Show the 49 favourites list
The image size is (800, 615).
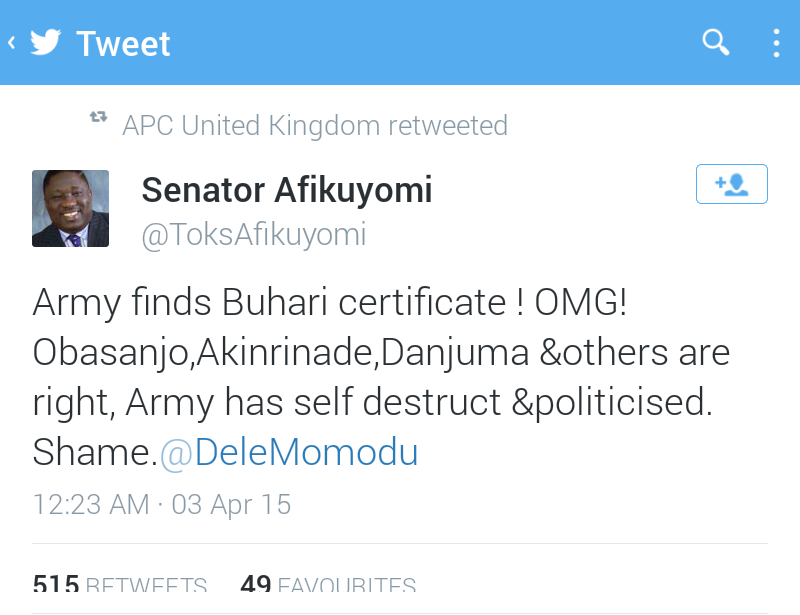coord(328,583)
